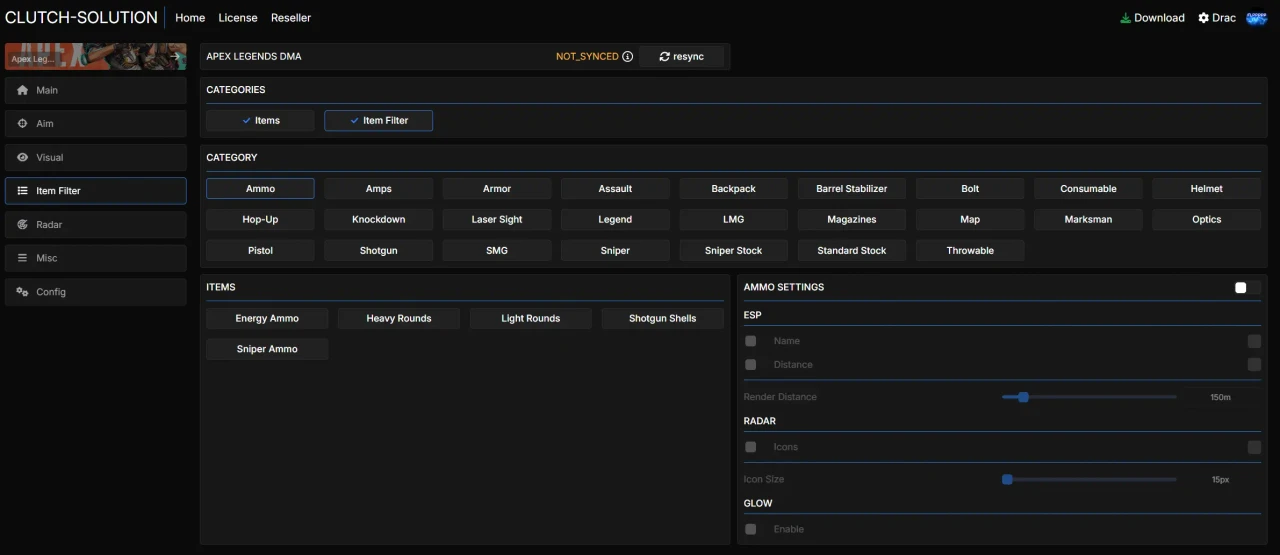Image resolution: width=1280 pixels, height=555 pixels.
Task: Open the Pistol category
Action: pyautogui.click(x=260, y=251)
